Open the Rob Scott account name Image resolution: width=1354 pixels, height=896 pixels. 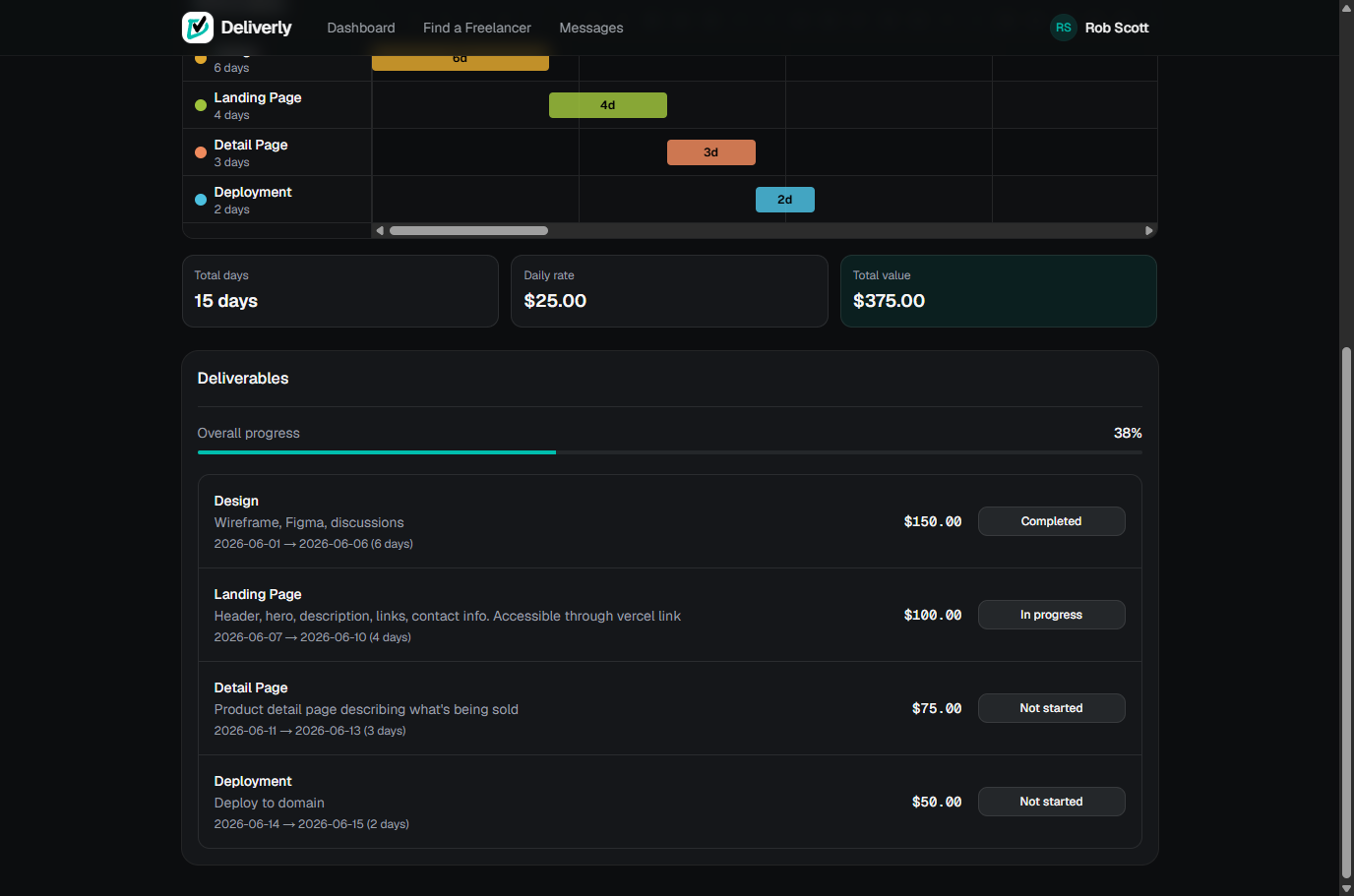tap(1117, 28)
